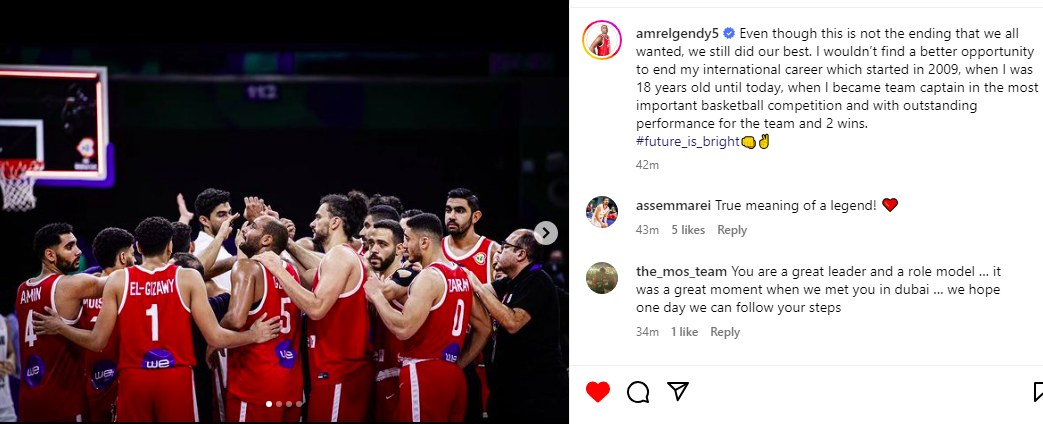View the 5 likes on assemmarei's comment

coord(688,230)
